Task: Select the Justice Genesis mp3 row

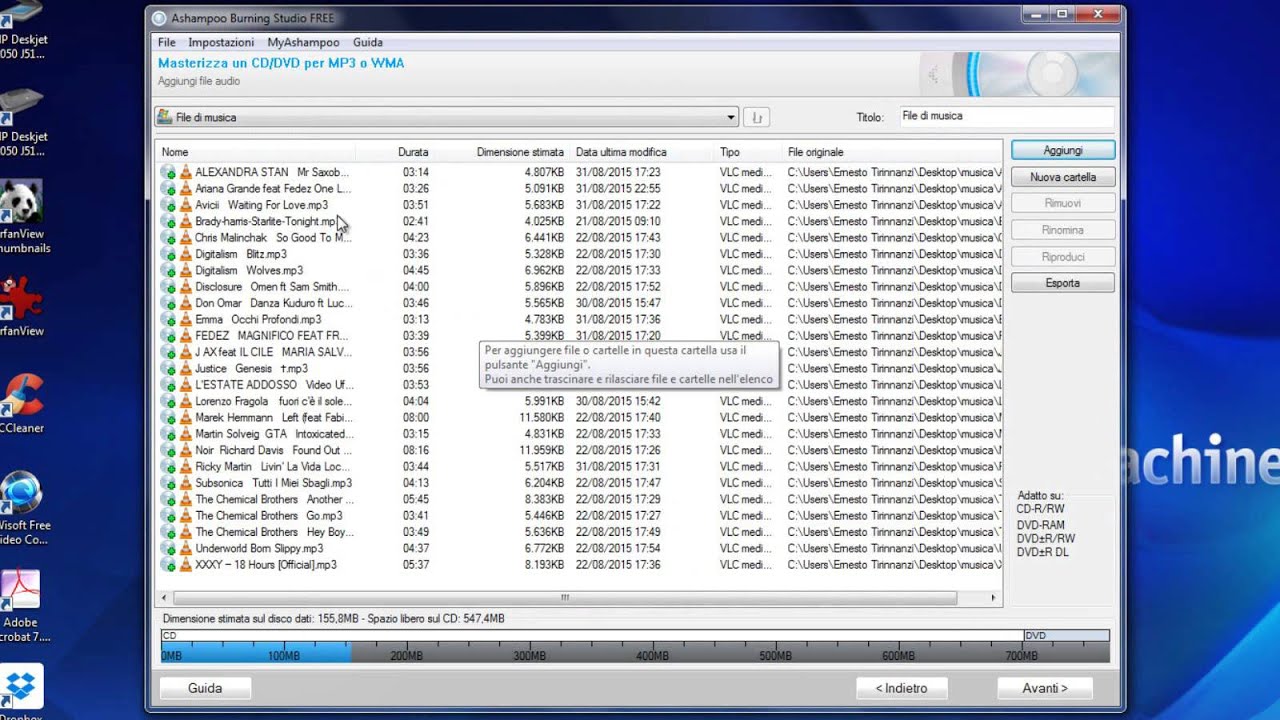Action: 580,368
